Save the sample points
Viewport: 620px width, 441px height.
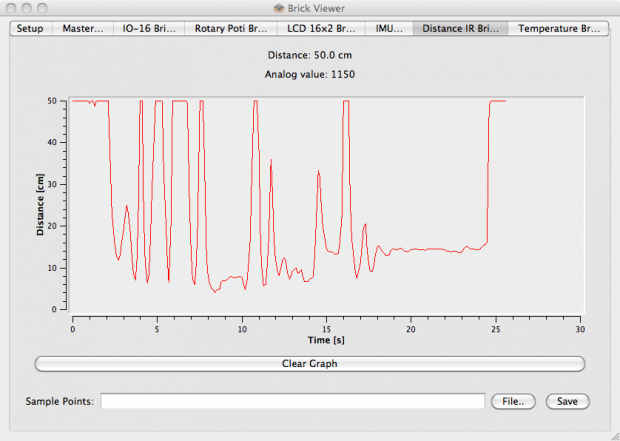[x=567, y=401]
